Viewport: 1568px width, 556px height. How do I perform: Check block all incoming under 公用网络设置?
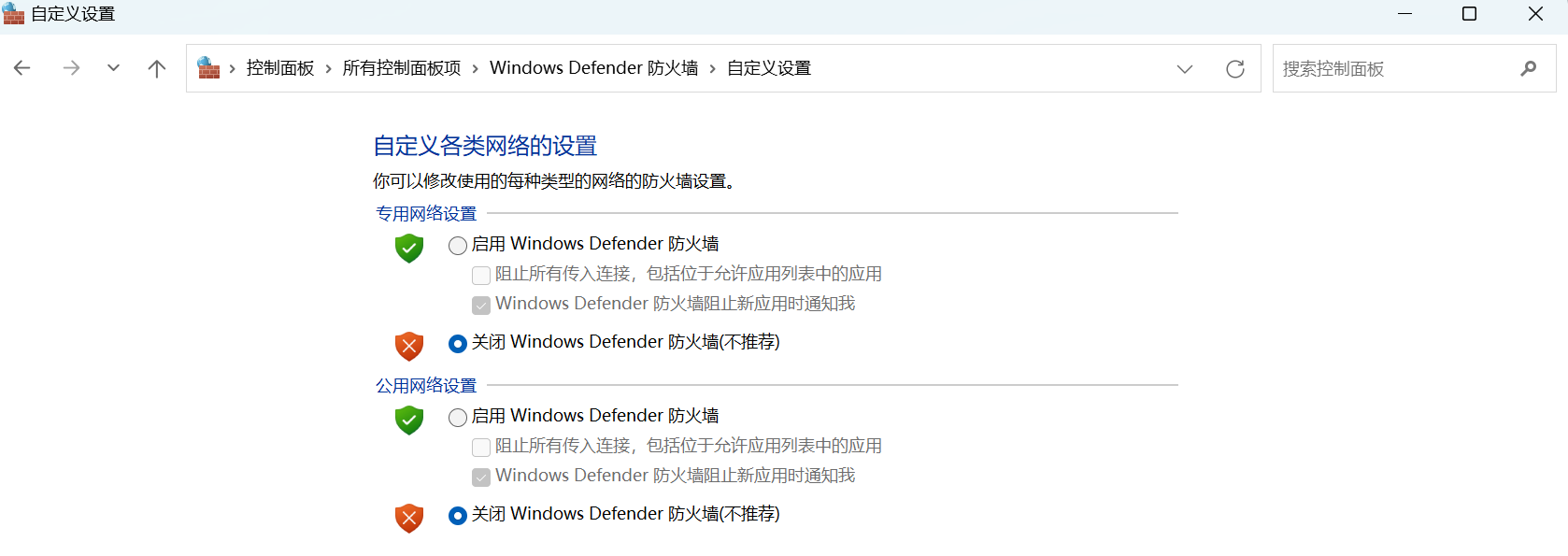(481, 448)
